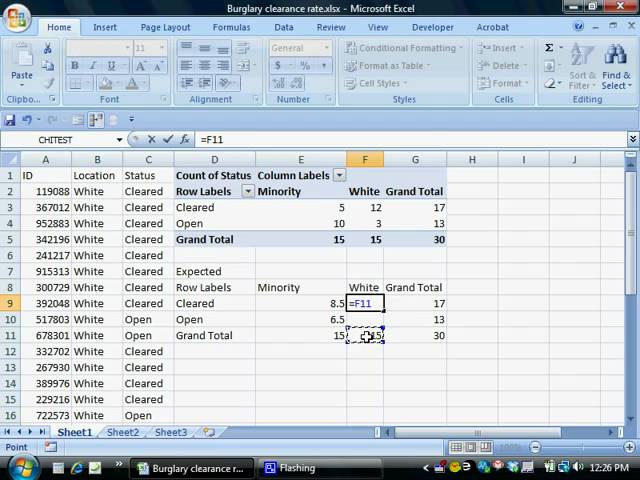
Task: Click the Insert Function fx icon
Action: [x=185, y=140]
